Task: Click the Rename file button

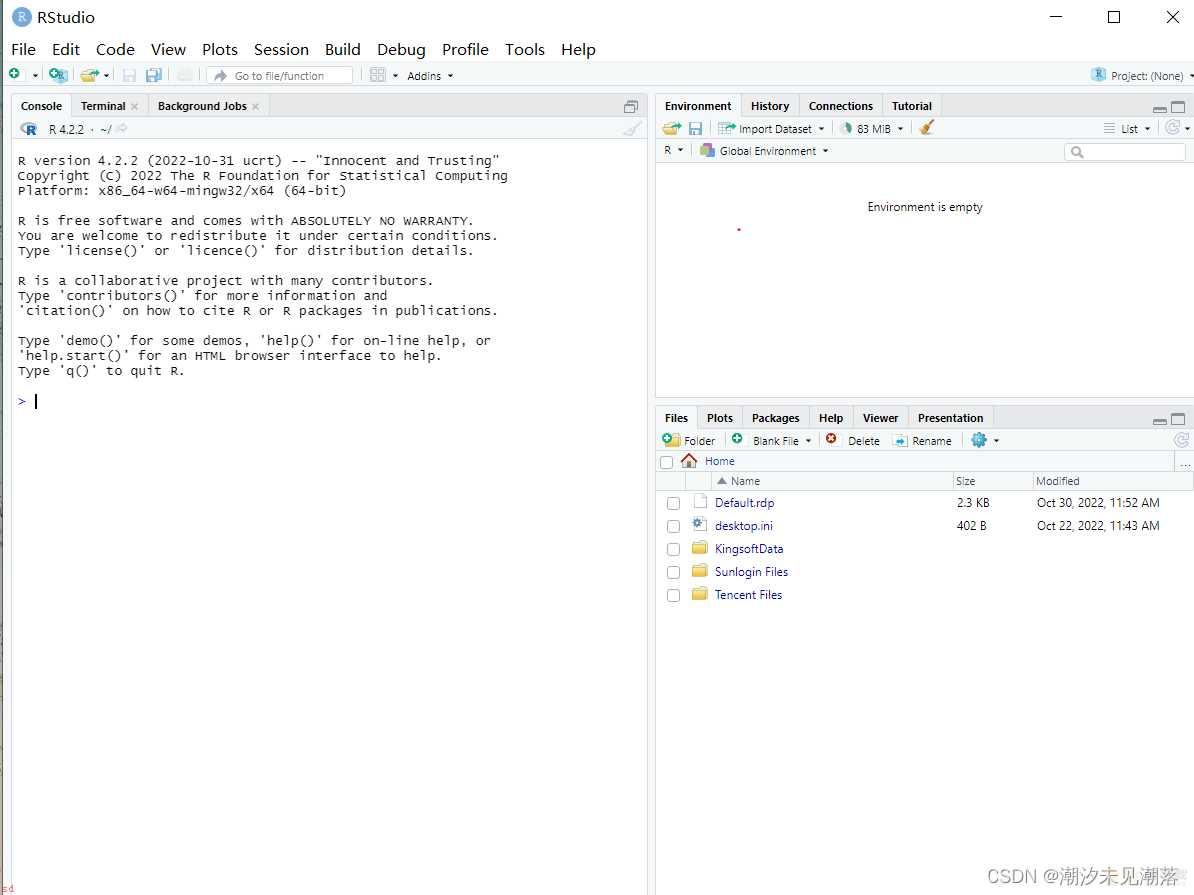Action: [921, 440]
